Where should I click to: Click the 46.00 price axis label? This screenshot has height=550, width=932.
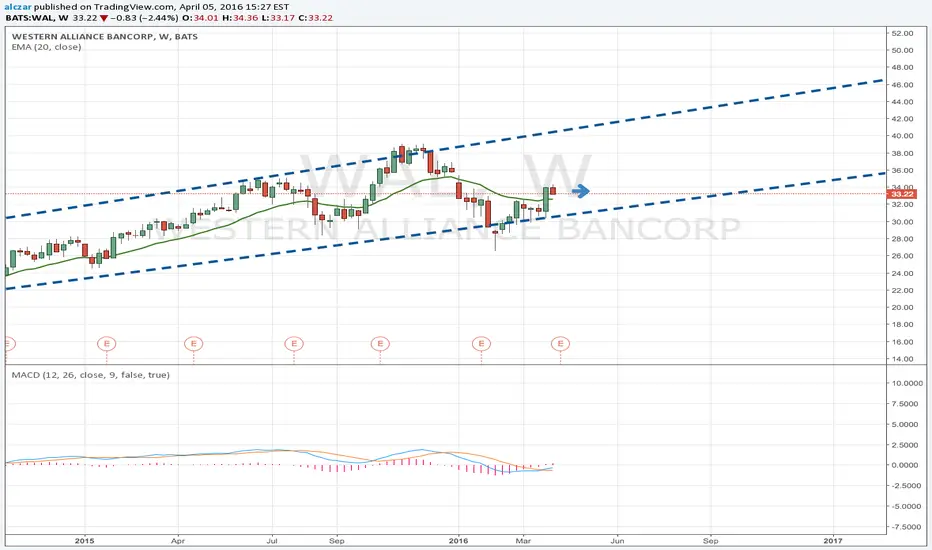[902, 84]
